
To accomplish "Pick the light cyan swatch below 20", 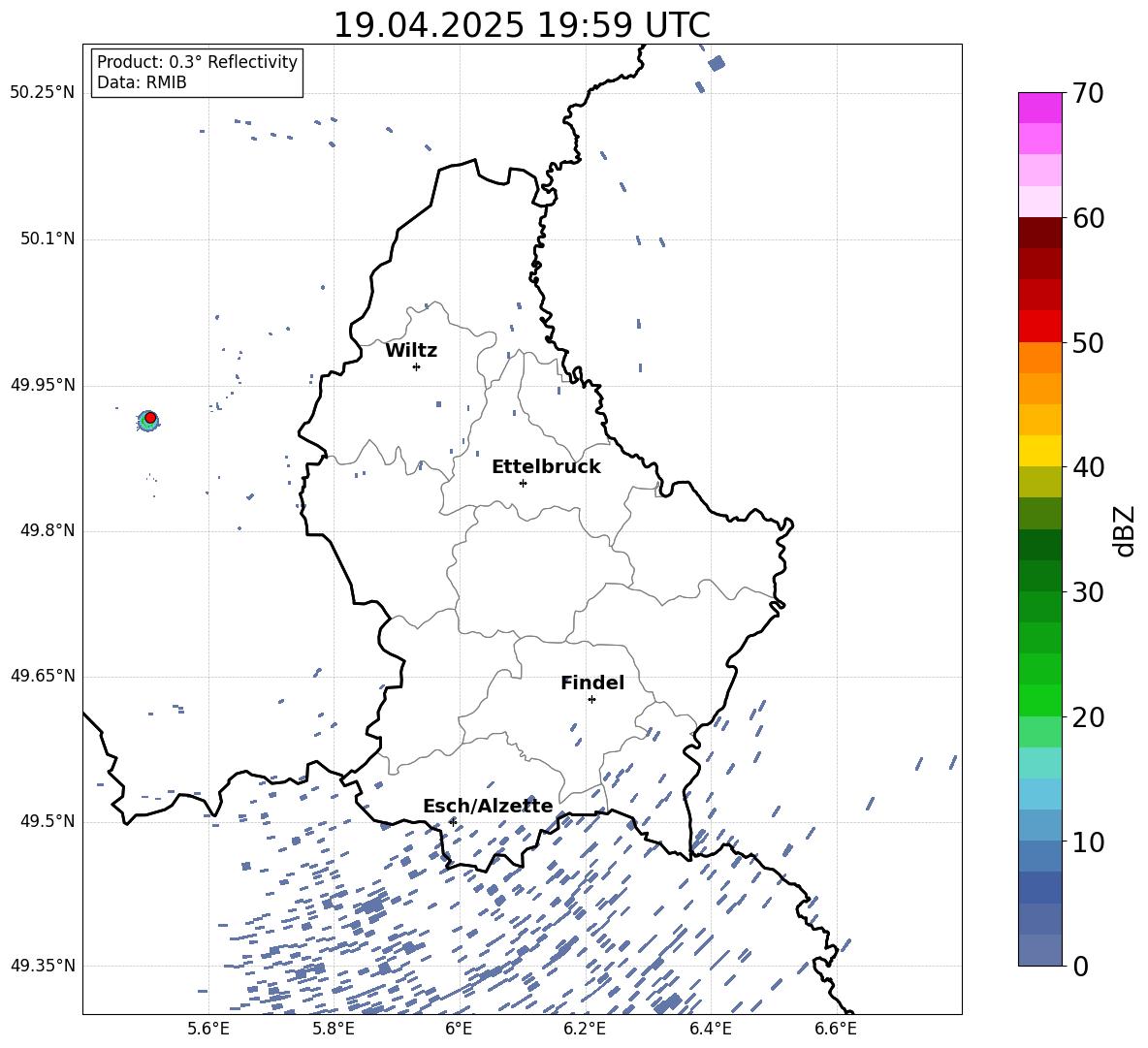I will pyautogui.click(x=1039, y=763).
